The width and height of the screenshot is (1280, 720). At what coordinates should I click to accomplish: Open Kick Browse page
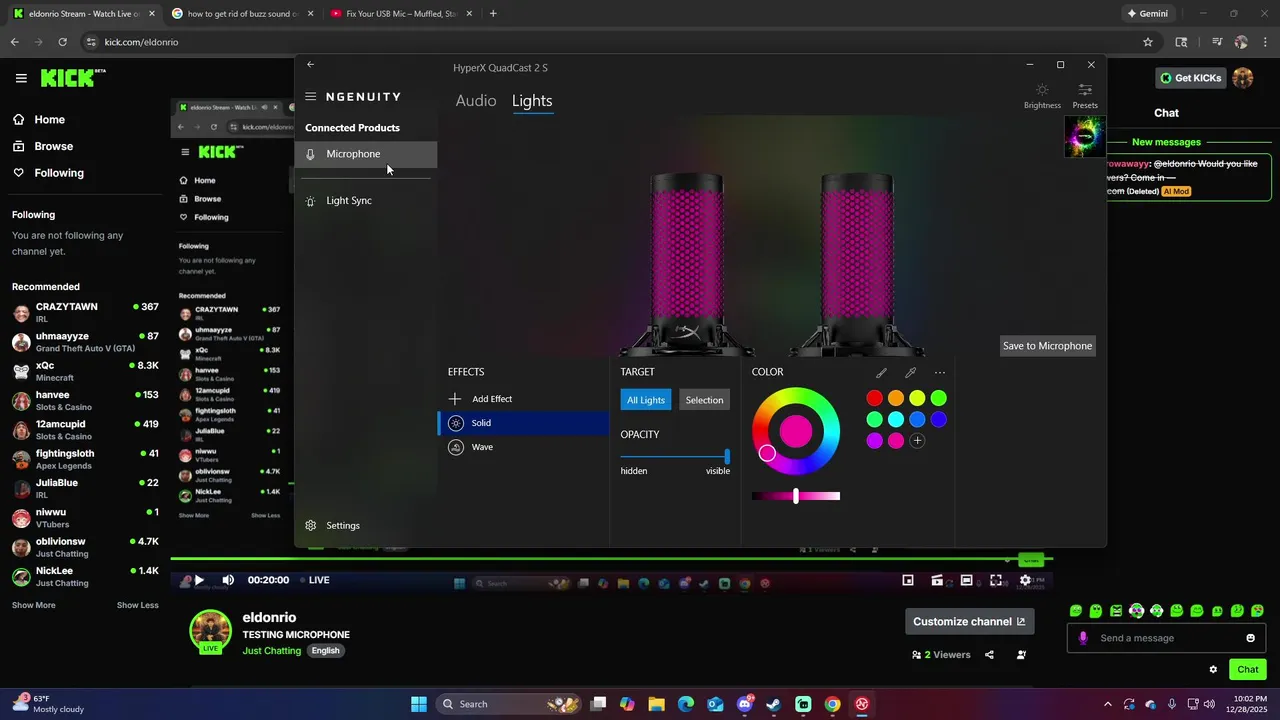point(44,146)
